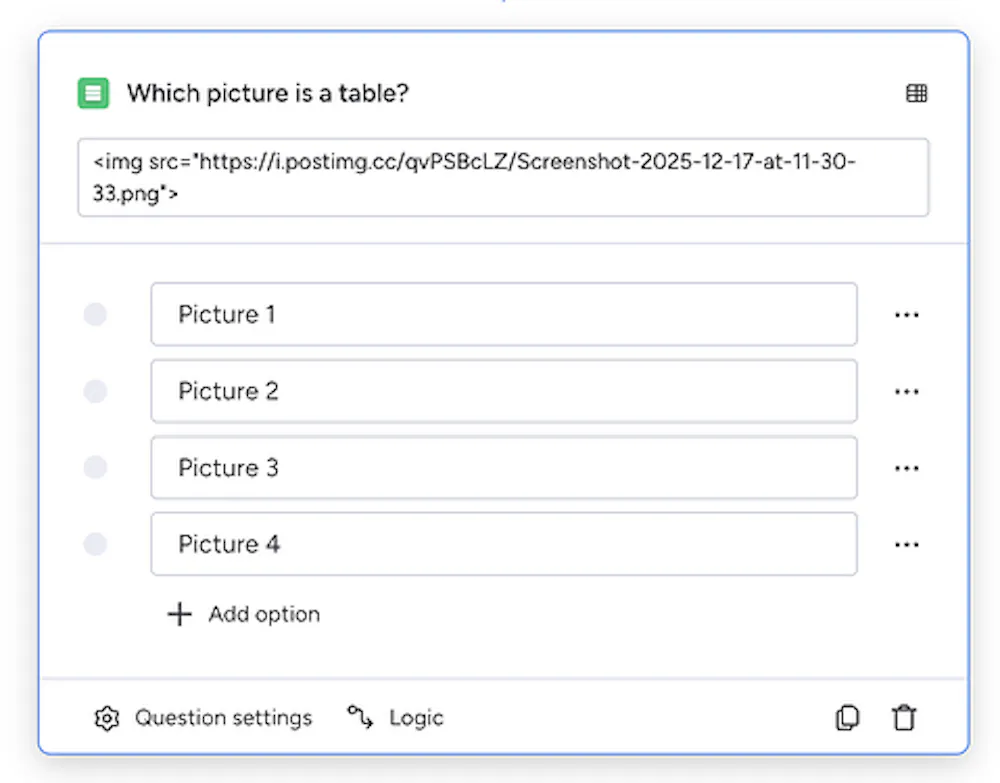Screen dimensions: 1000x783
Task: Click the green question type icon
Action: coord(93,94)
